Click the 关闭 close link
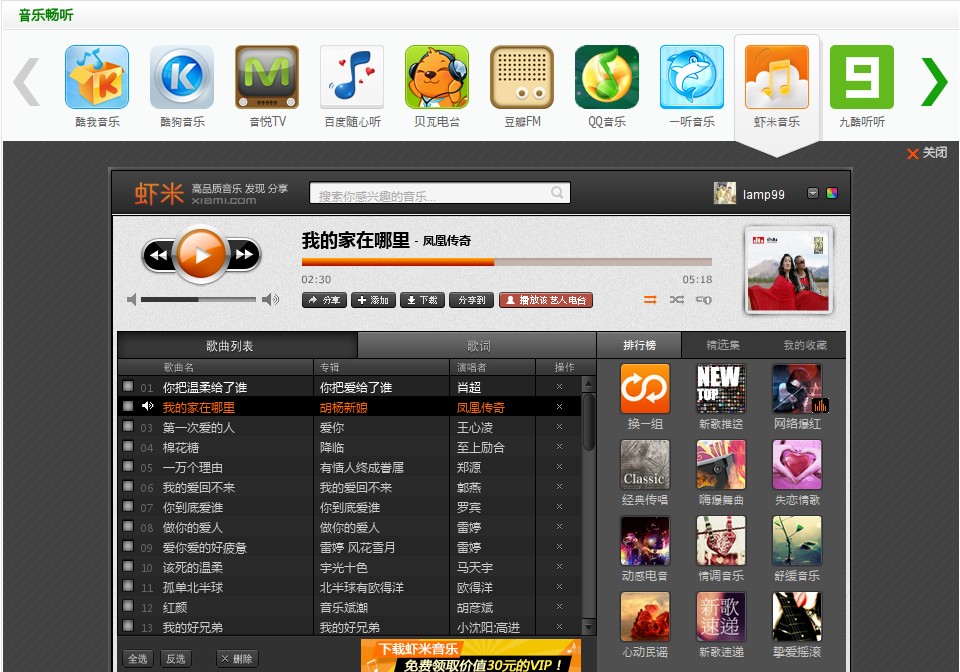 pos(927,152)
